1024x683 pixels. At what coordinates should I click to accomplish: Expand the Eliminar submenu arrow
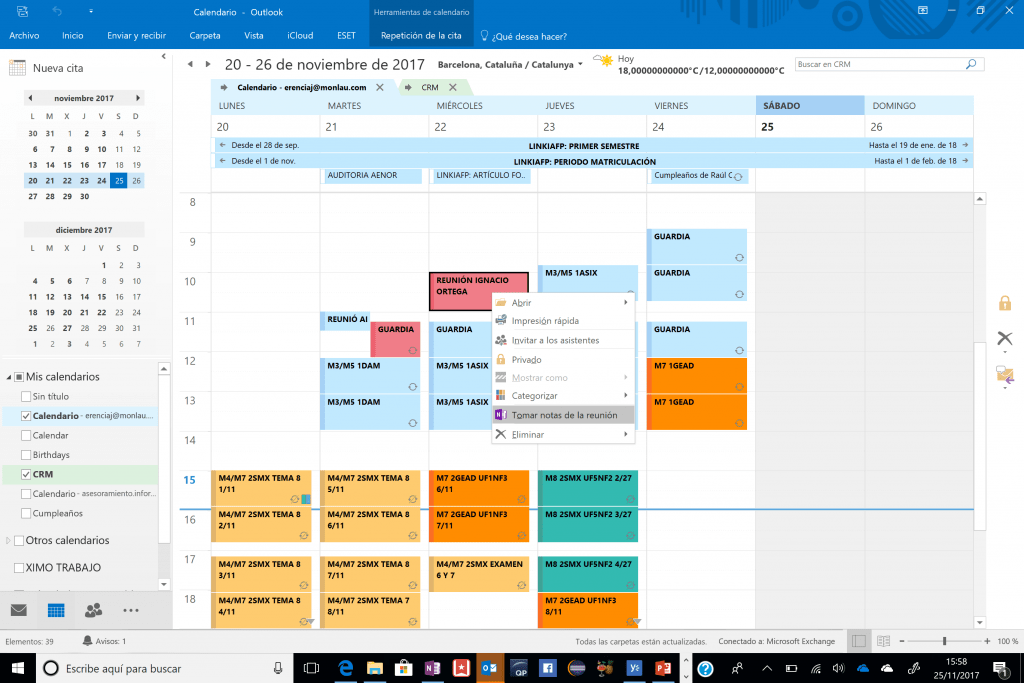coord(625,434)
